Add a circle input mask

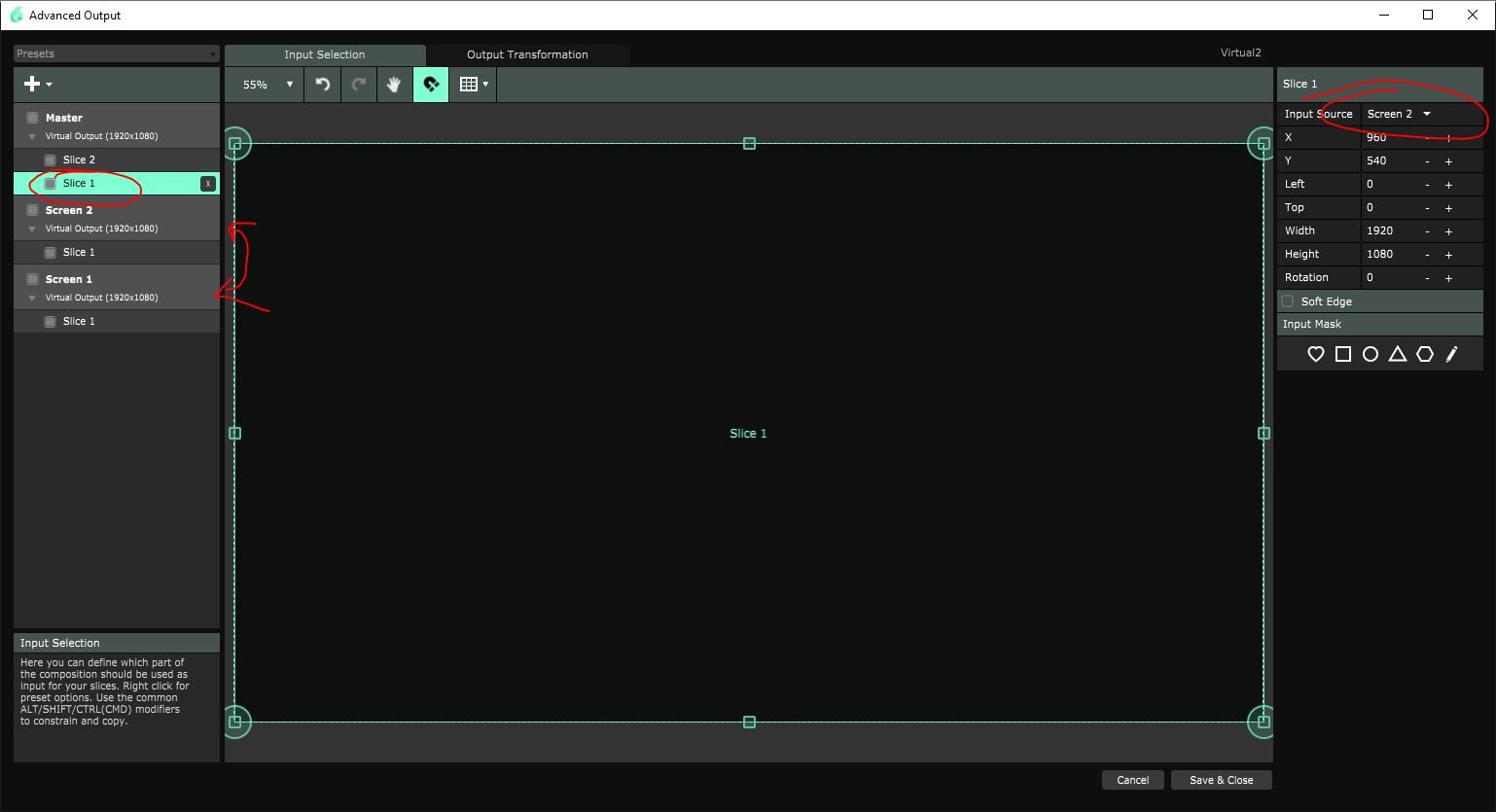[1370, 354]
